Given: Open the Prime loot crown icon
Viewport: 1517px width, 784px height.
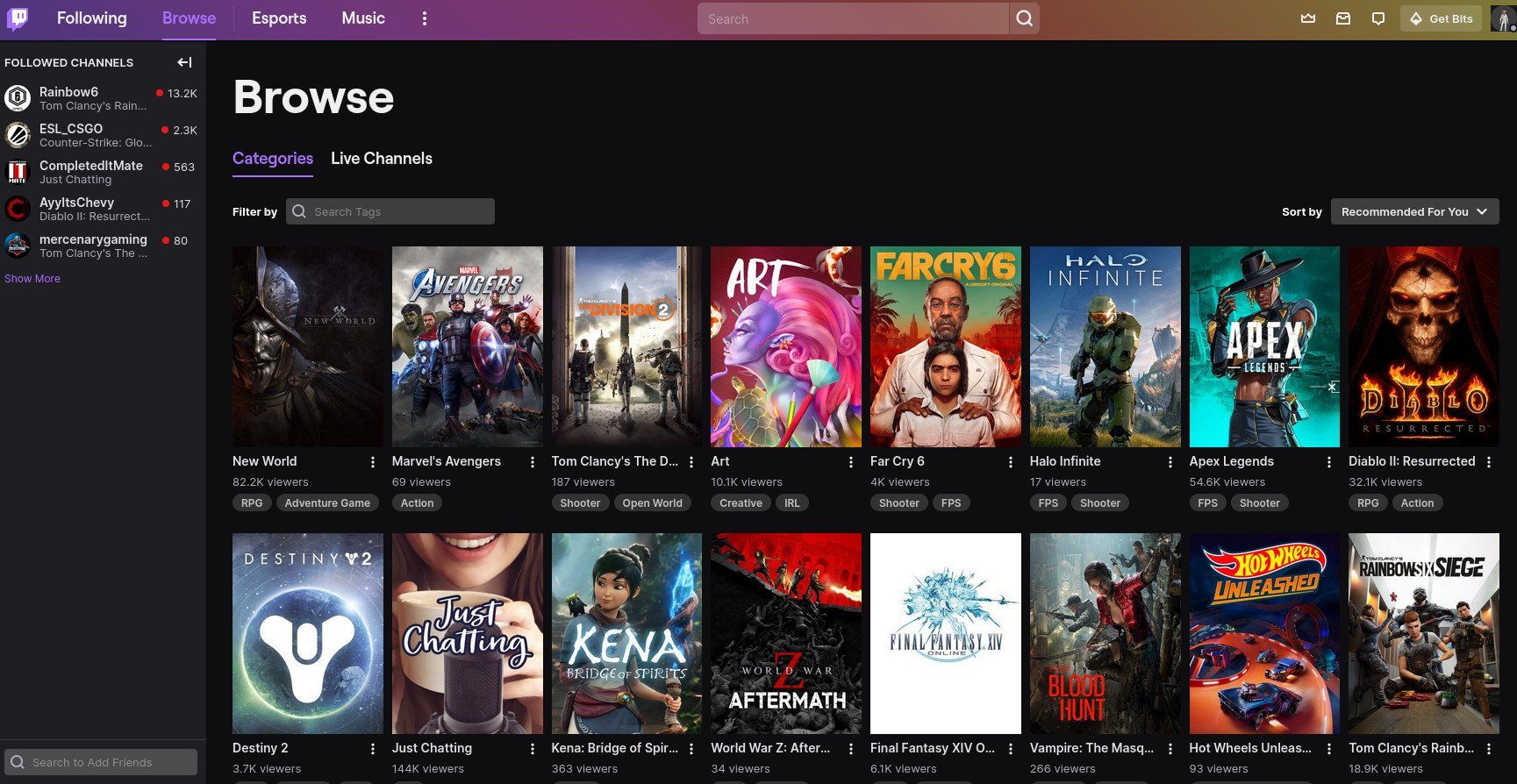Looking at the screenshot, I should 1308,18.
